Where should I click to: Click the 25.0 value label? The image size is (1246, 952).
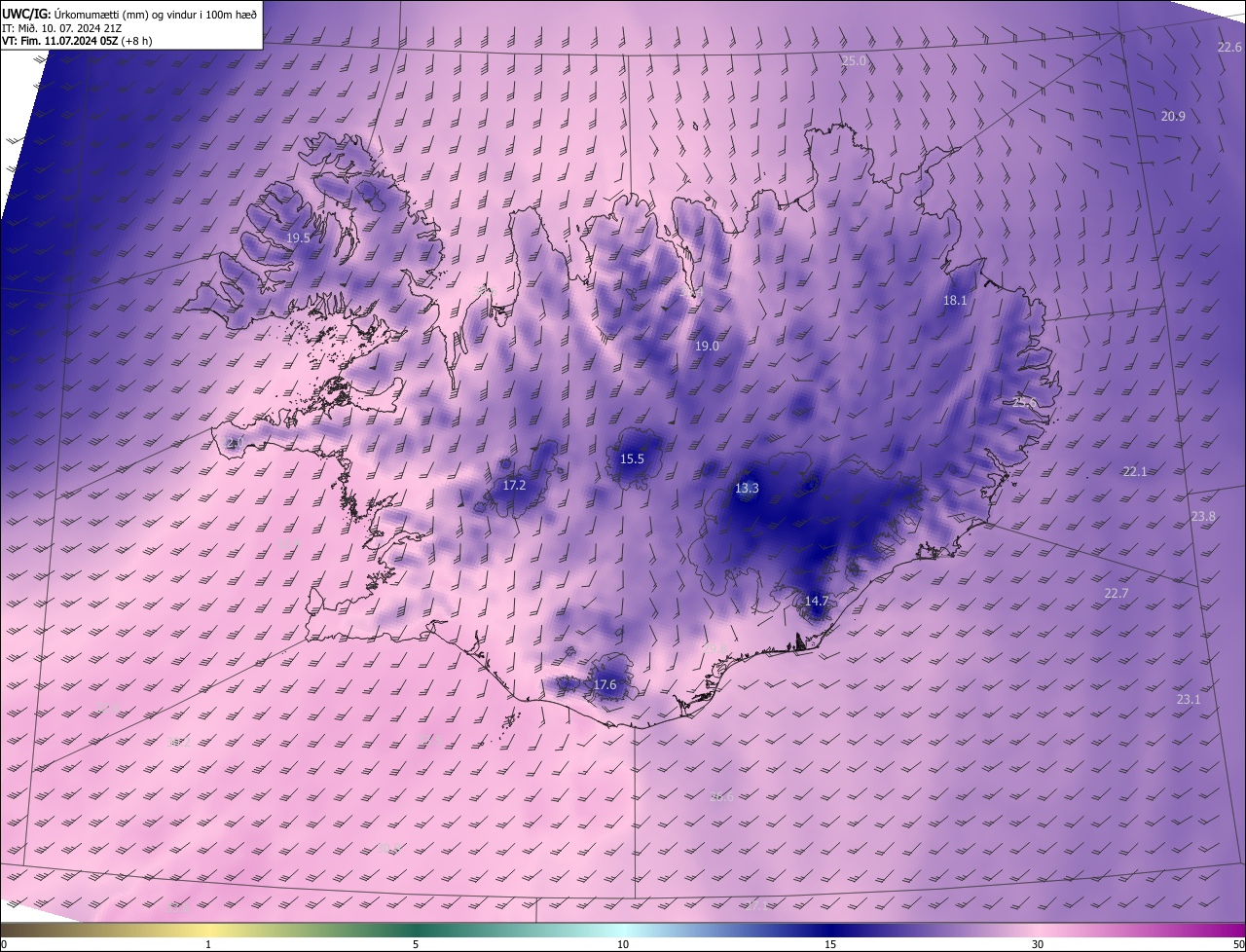pos(854,61)
